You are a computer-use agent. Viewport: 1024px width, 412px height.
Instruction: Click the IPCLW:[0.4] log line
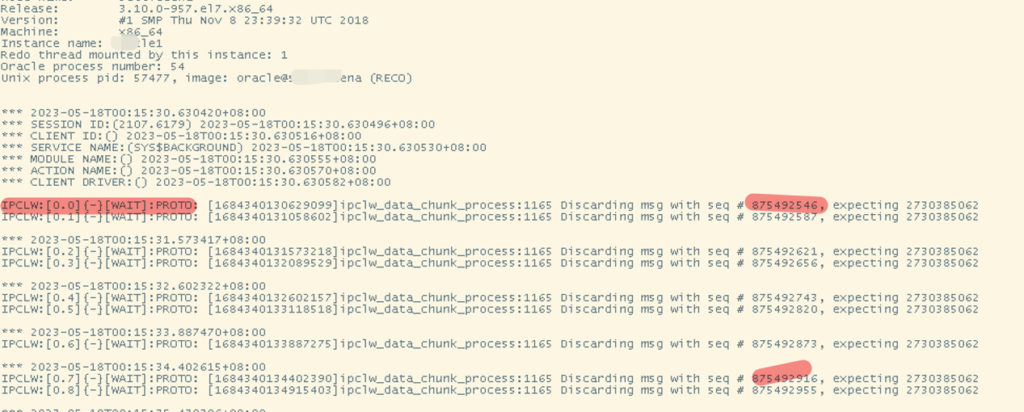[490, 298]
